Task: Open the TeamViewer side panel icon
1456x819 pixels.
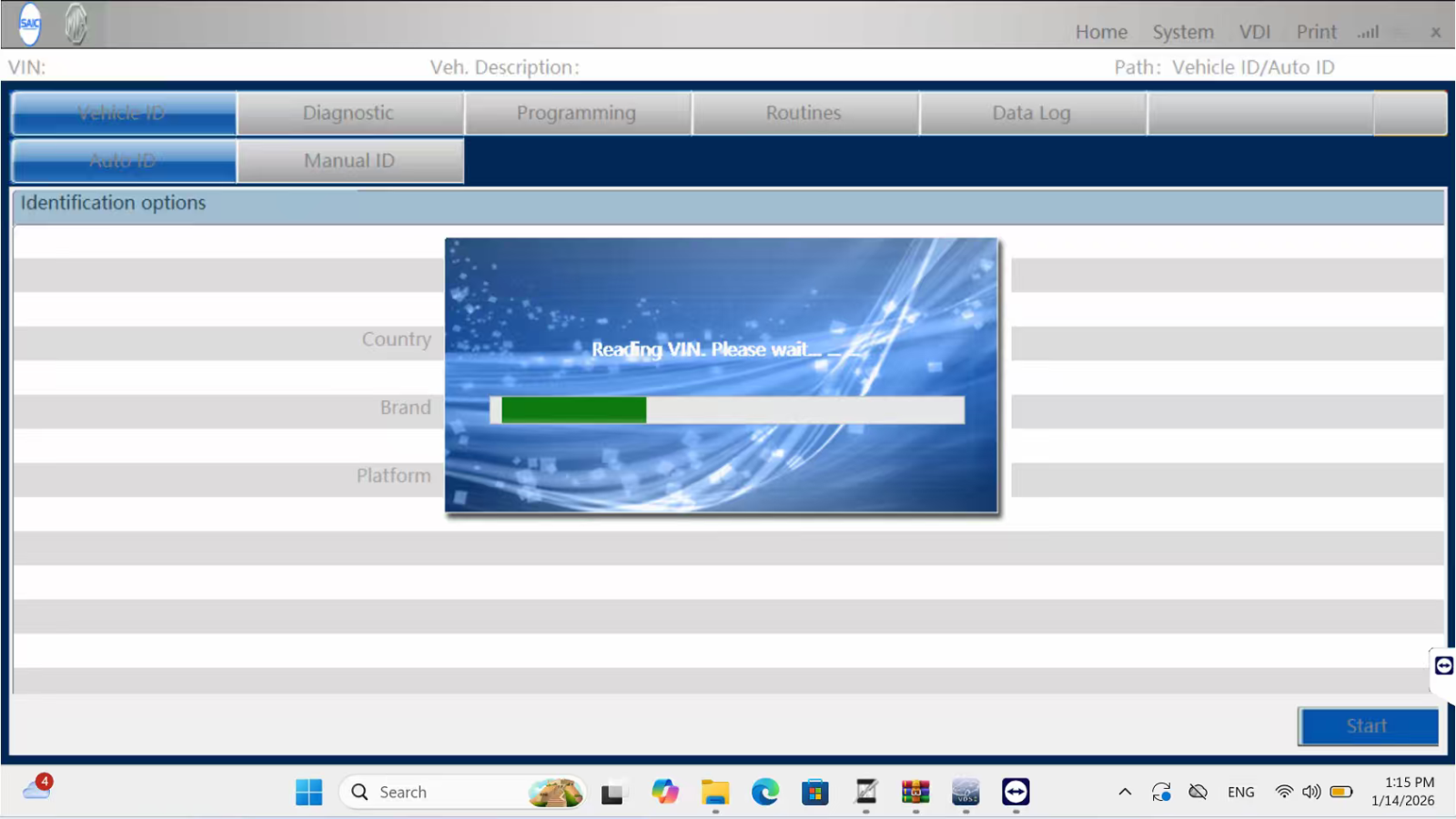Action: (x=1443, y=666)
